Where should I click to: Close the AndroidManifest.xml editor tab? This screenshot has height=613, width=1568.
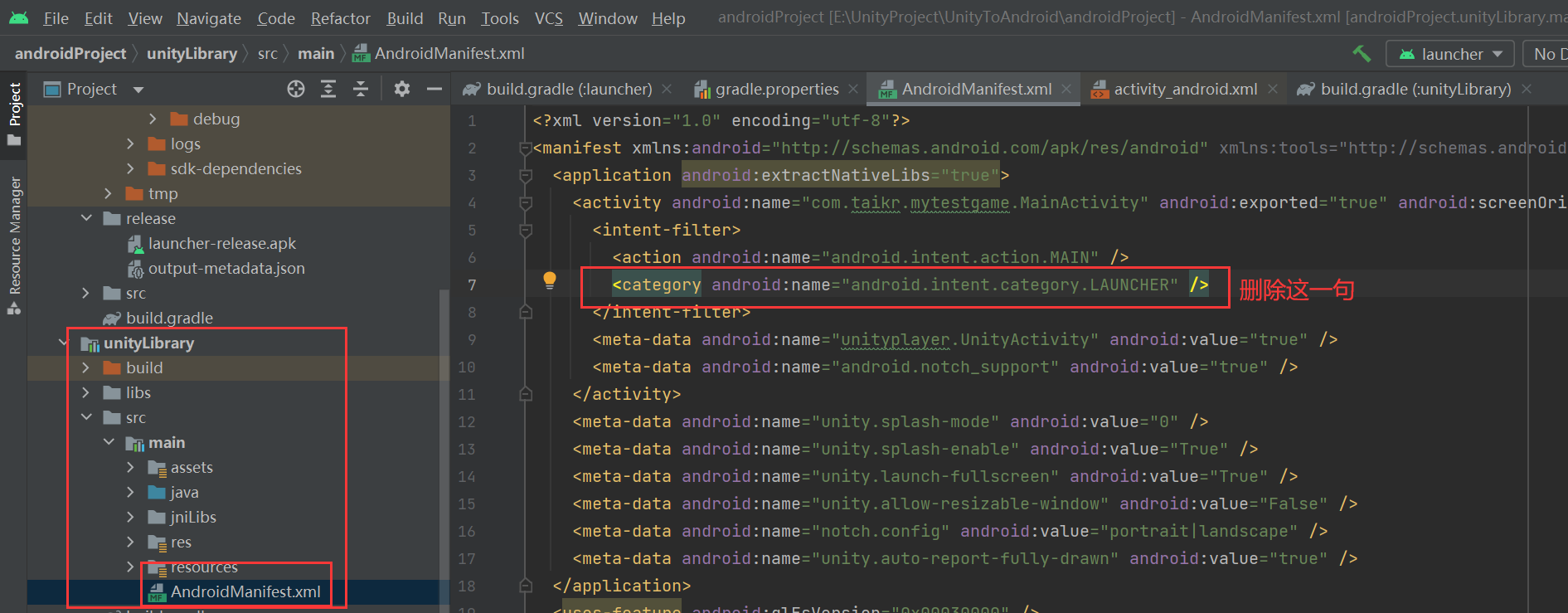pos(1066,90)
